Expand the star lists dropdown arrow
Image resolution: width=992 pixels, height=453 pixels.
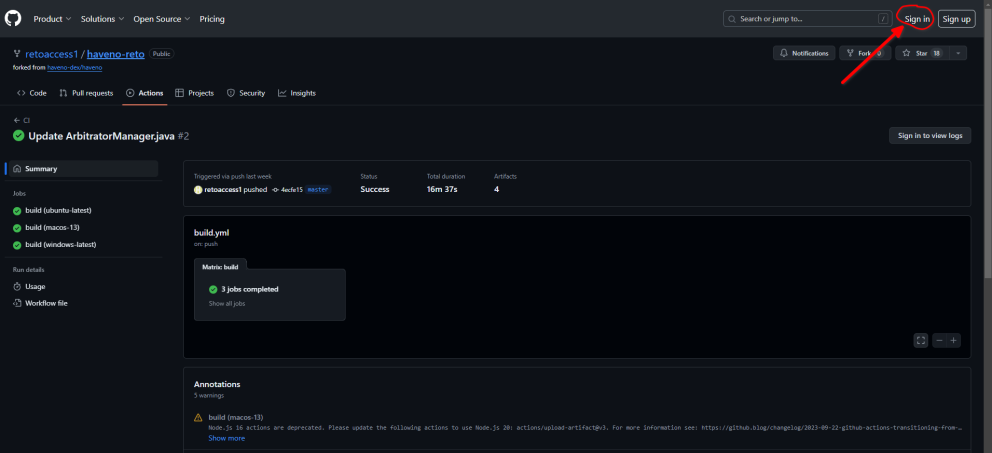958,53
